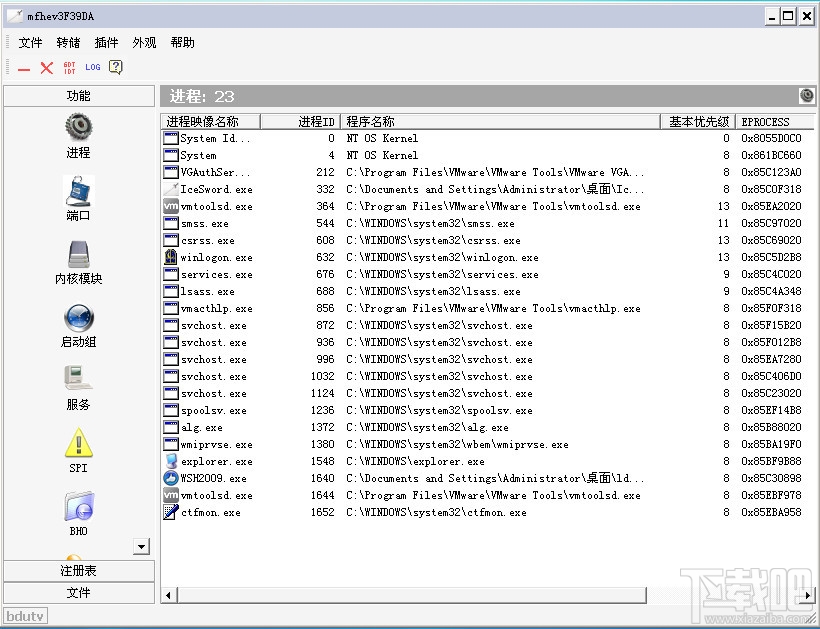Click the GDT/IDT toolbar icon

(69, 67)
